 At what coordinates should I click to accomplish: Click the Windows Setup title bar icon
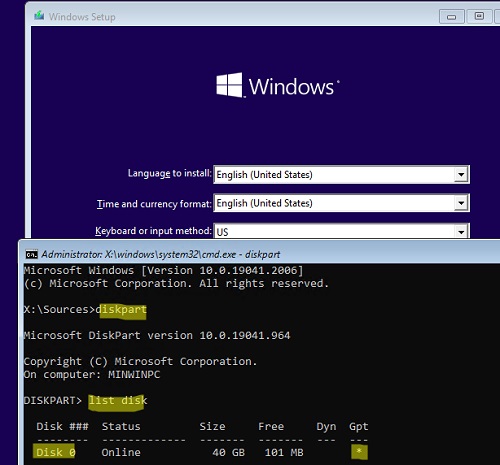[x=39, y=16]
